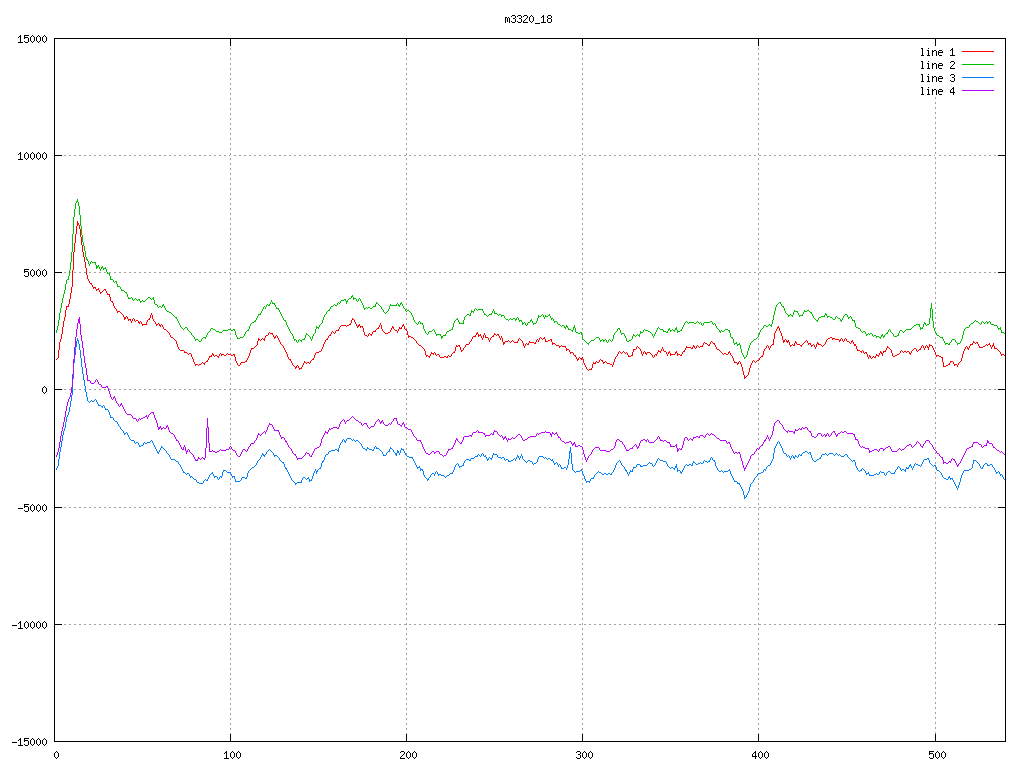Screen dimensions: 1024x768
Task: Click the -10000 y-axis label
Action: 28,624
